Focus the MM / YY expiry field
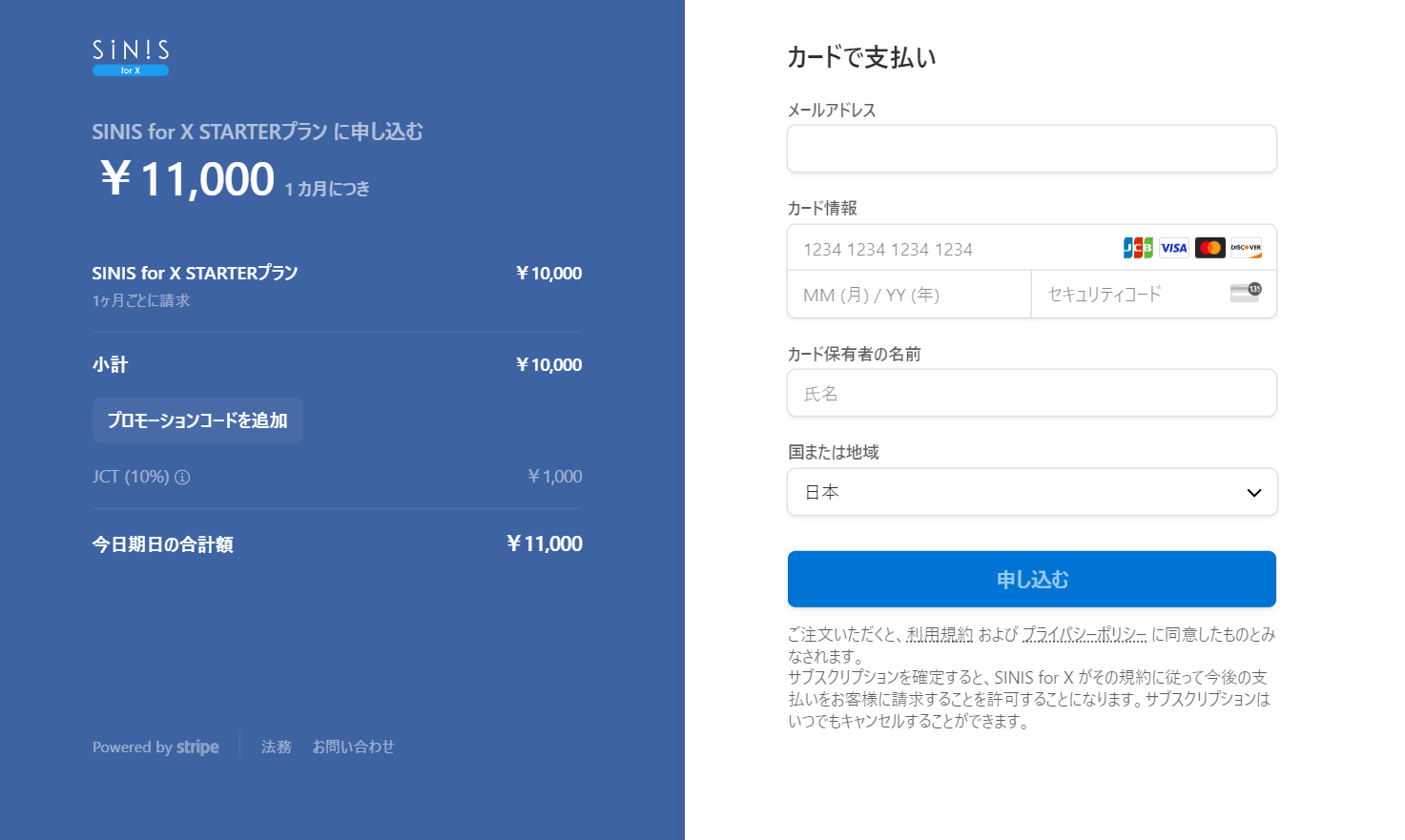This screenshot has width=1405, height=840. point(909,295)
